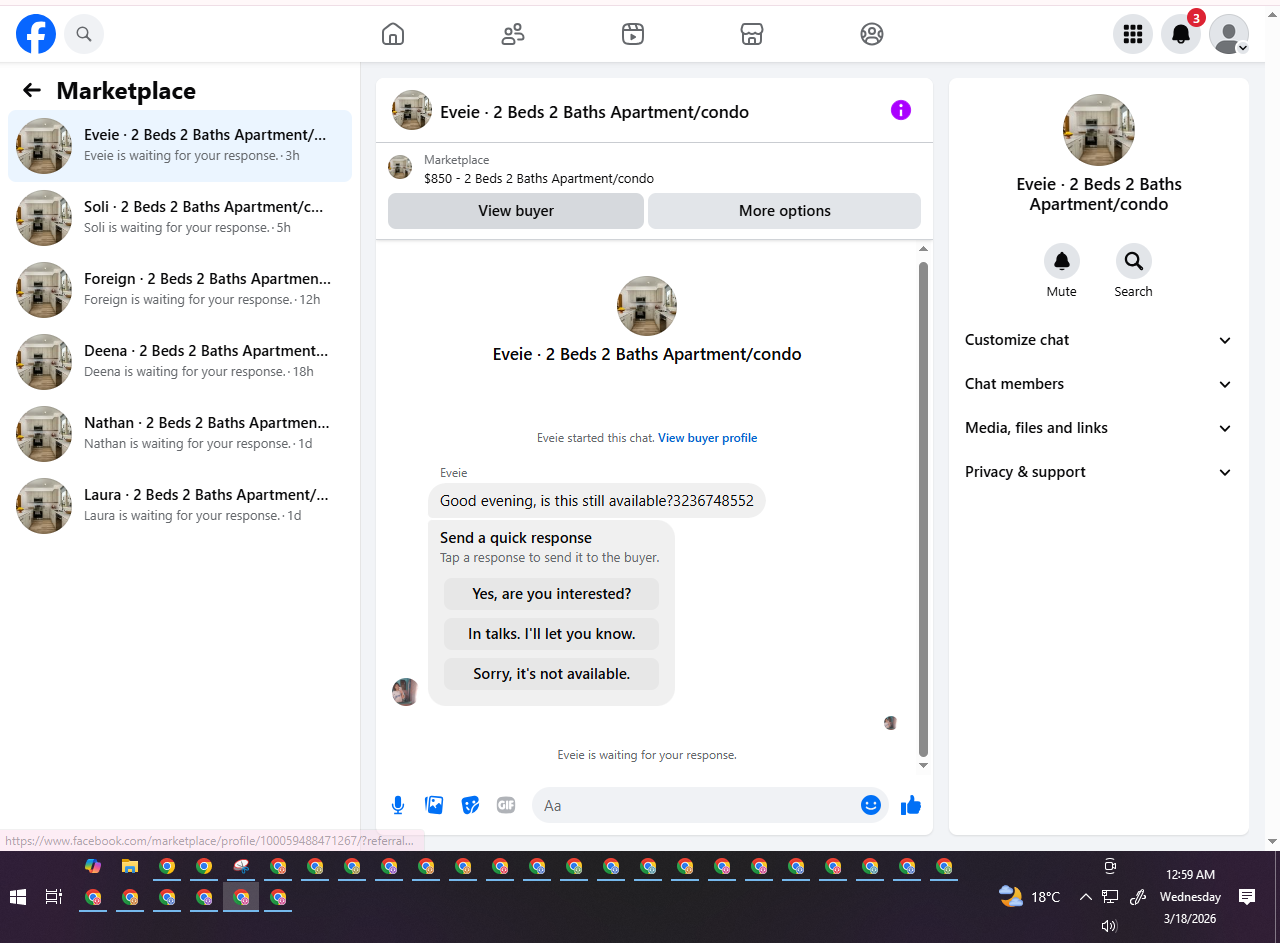Open the View buyer profile link
The width and height of the screenshot is (1280, 943).
click(x=708, y=438)
